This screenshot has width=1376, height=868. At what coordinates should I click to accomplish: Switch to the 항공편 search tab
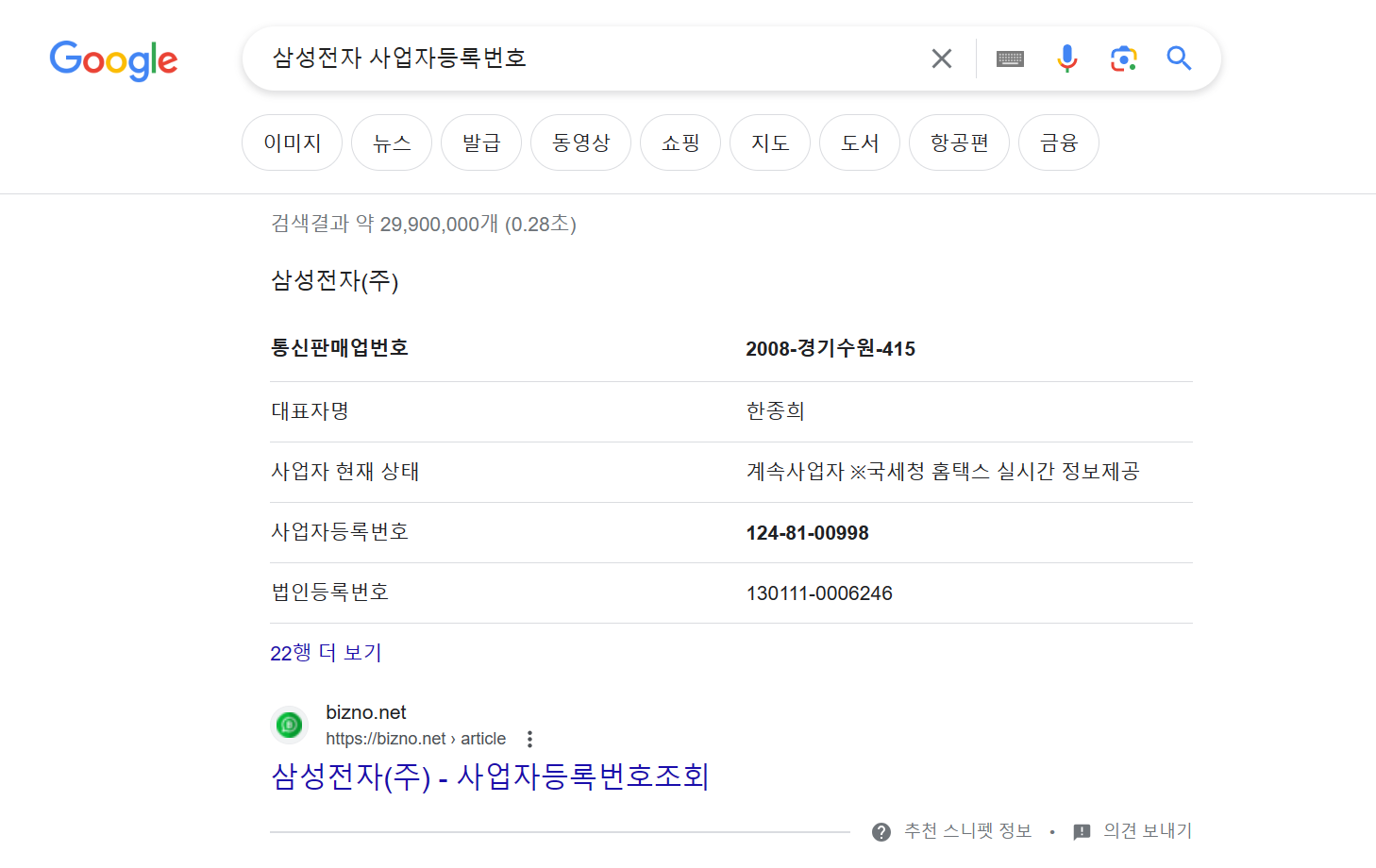959,142
